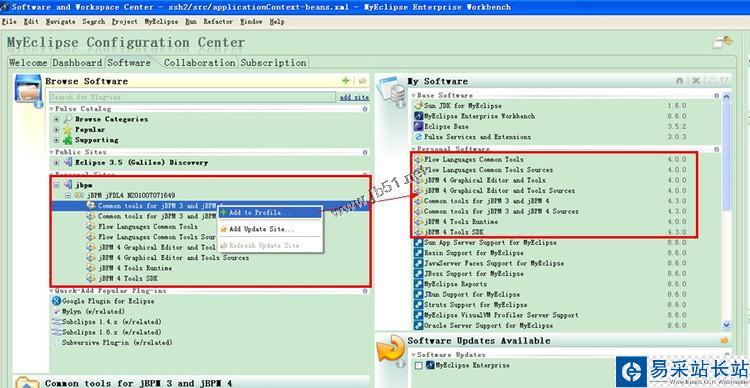Click the jbpm site icon in Personal Sites
The image size is (750, 388).
tap(68, 185)
